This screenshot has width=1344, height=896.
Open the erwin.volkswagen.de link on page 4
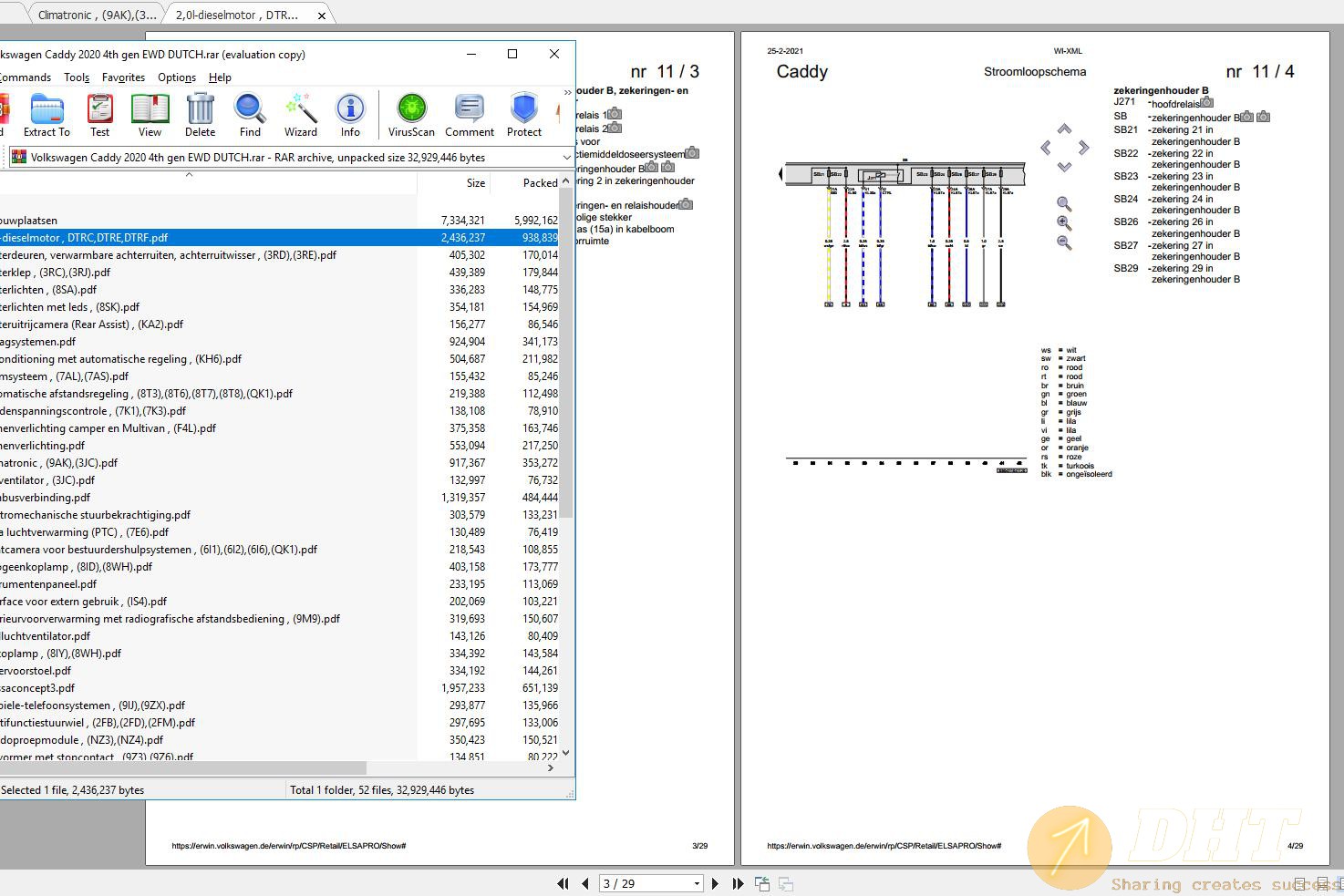884,846
